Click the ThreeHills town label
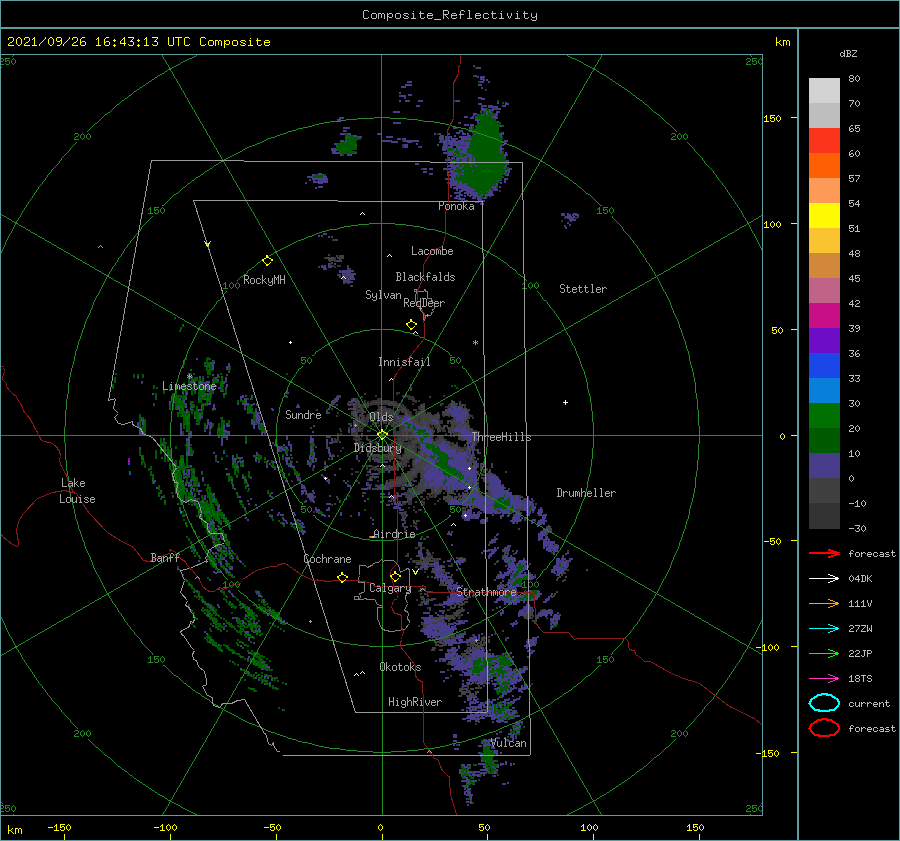This screenshot has width=900, height=841. tap(501, 437)
